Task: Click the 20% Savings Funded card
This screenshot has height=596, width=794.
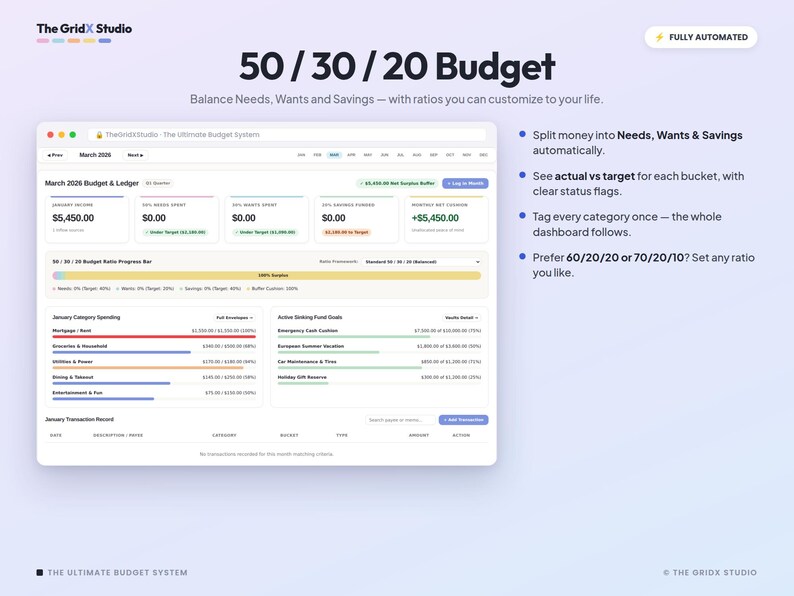Action: click(x=356, y=219)
